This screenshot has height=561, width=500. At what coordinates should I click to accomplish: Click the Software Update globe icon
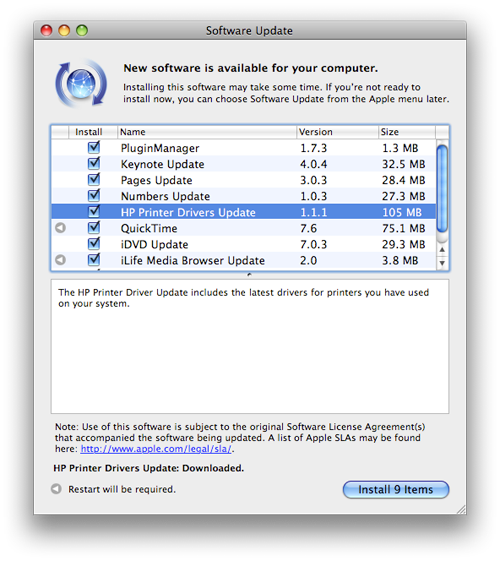point(81,84)
